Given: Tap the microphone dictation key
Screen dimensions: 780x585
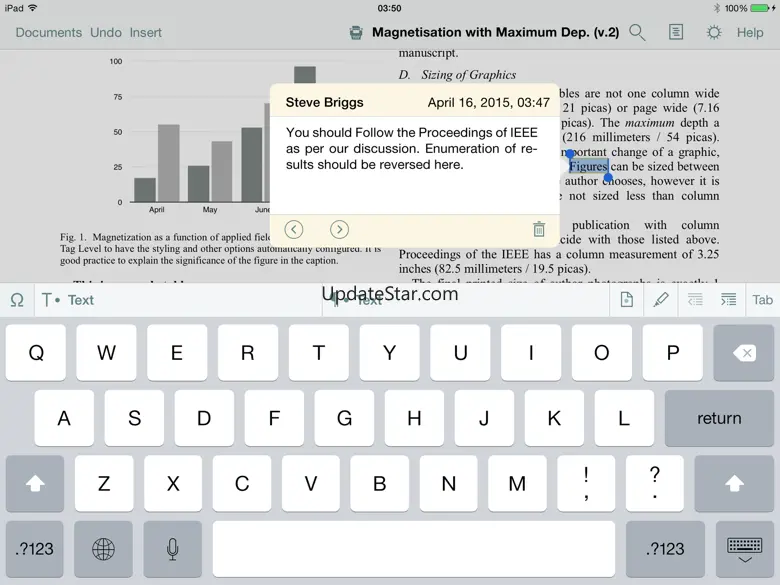Looking at the screenshot, I should [x=173, y=549].
